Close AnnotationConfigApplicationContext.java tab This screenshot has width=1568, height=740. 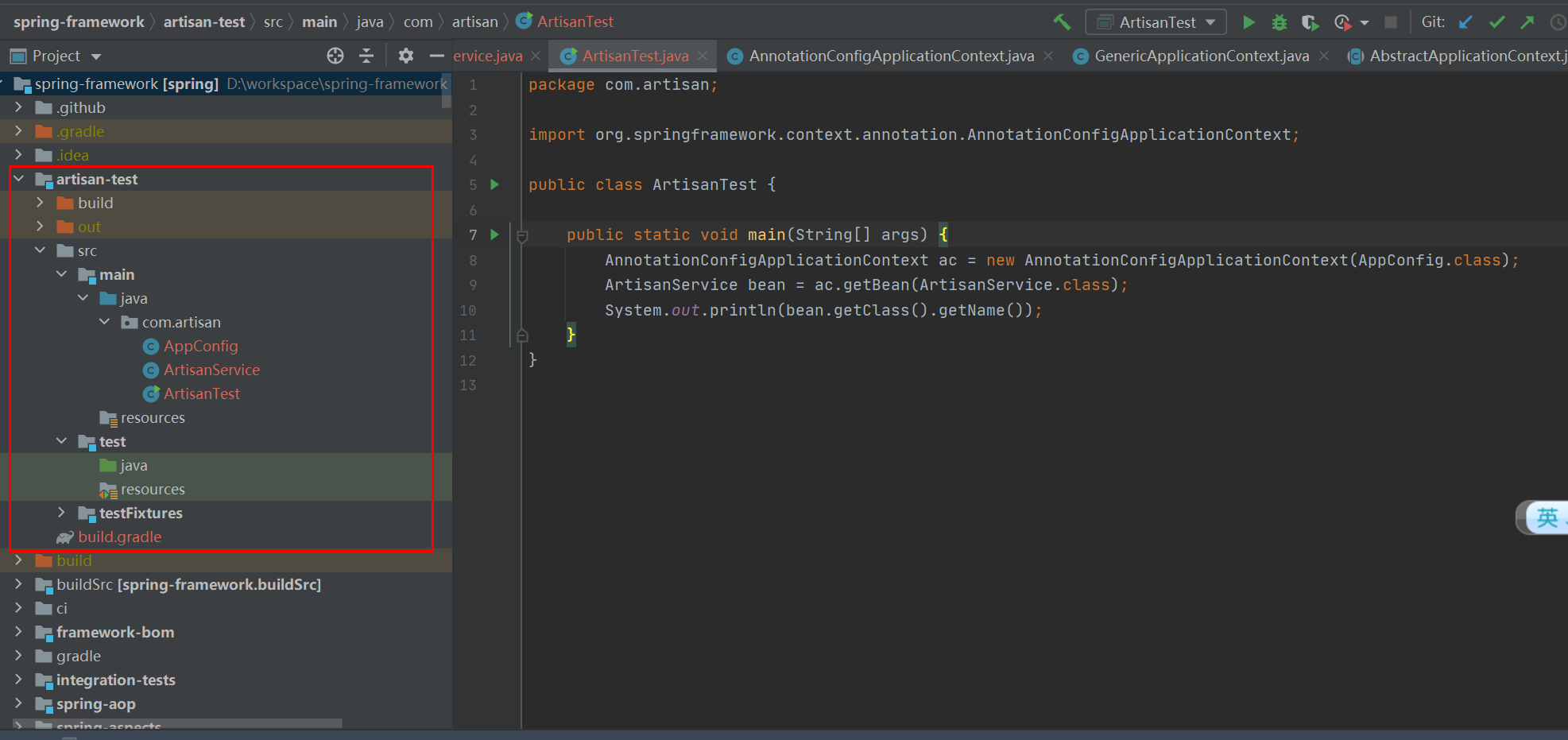(x=1048, y=56)
